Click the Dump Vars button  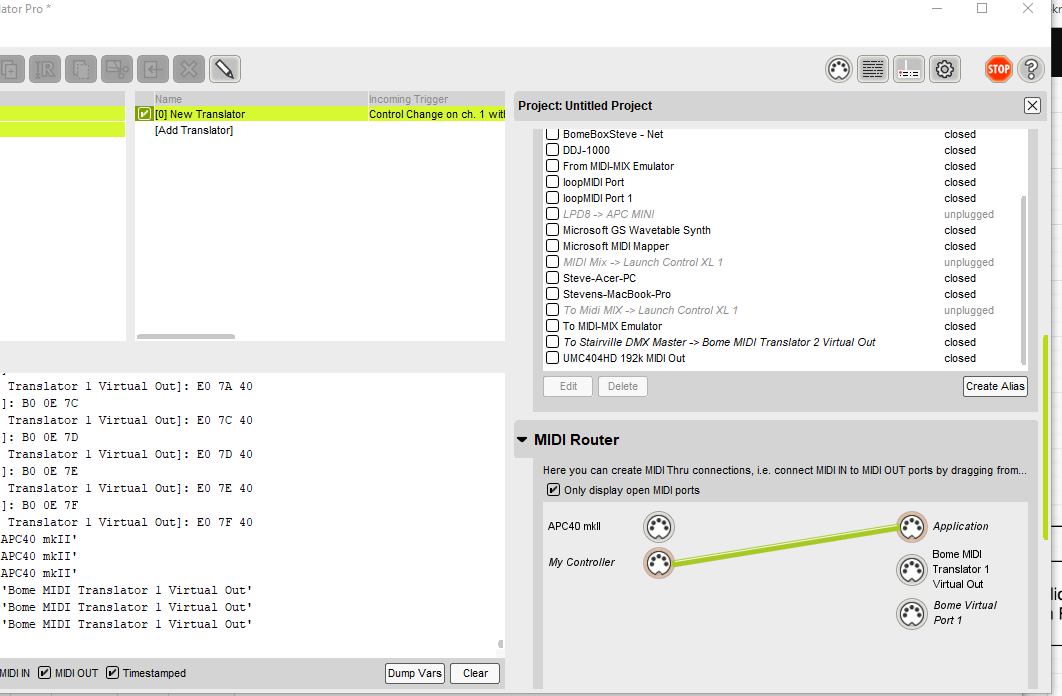click(415, 673)
